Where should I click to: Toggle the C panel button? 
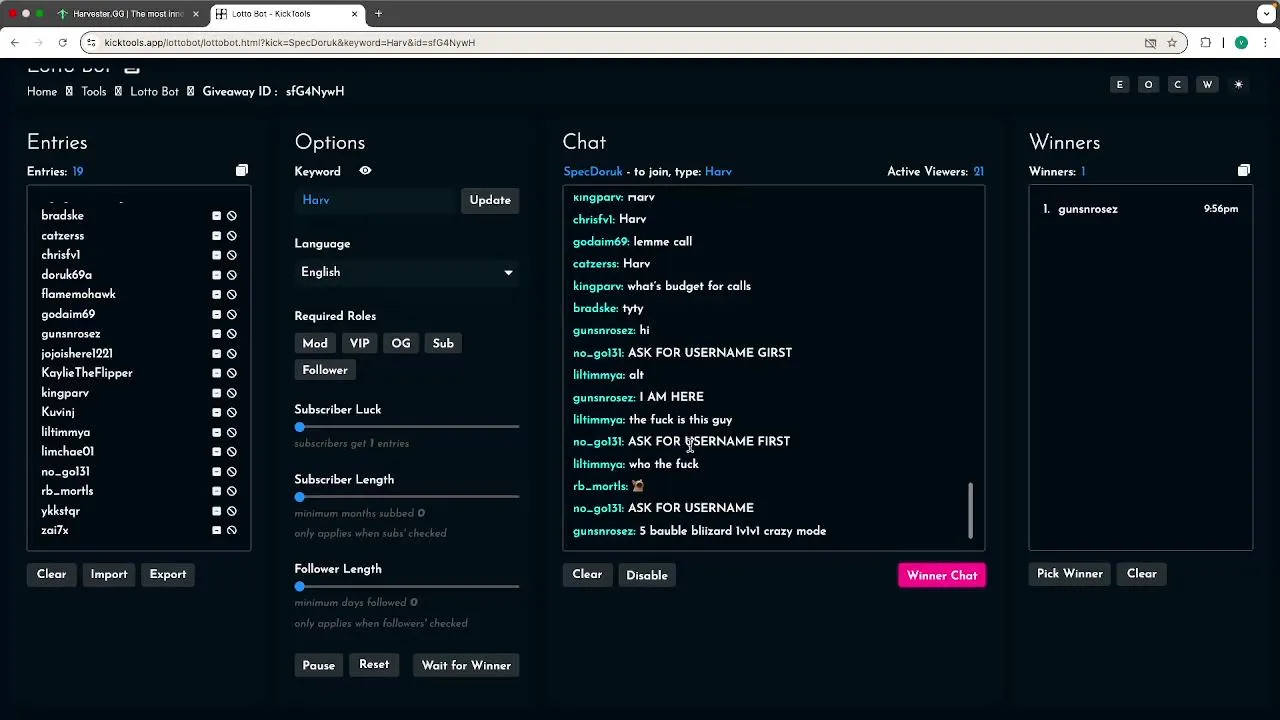[x=1177, y=85]
